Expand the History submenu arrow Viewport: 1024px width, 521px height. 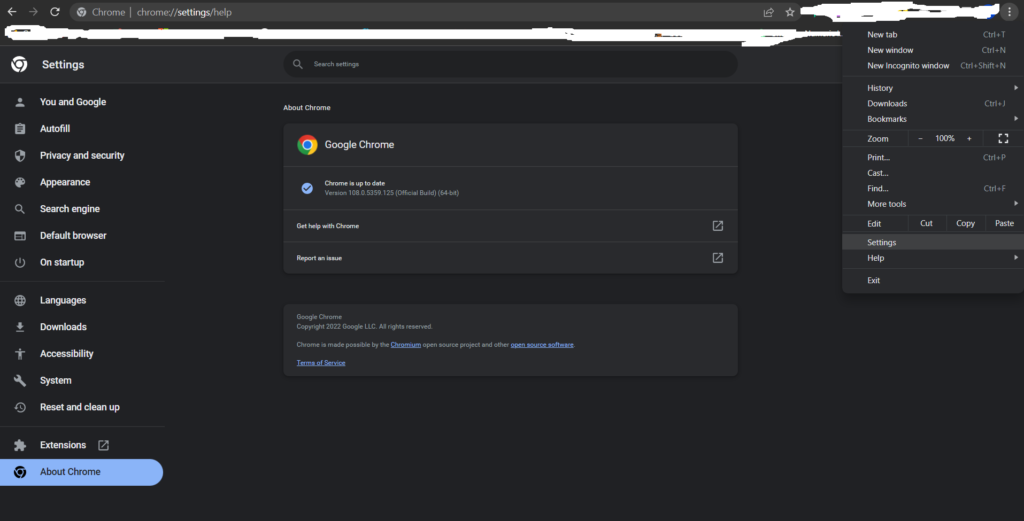tap(1016, 87)
